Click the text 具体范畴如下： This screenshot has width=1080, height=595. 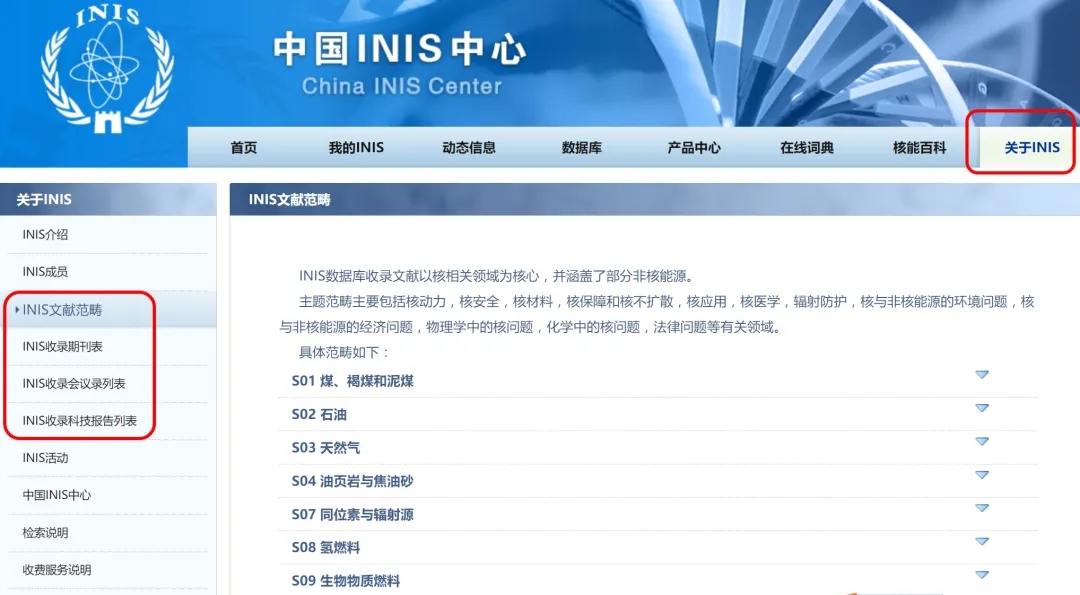pos(344,353)
